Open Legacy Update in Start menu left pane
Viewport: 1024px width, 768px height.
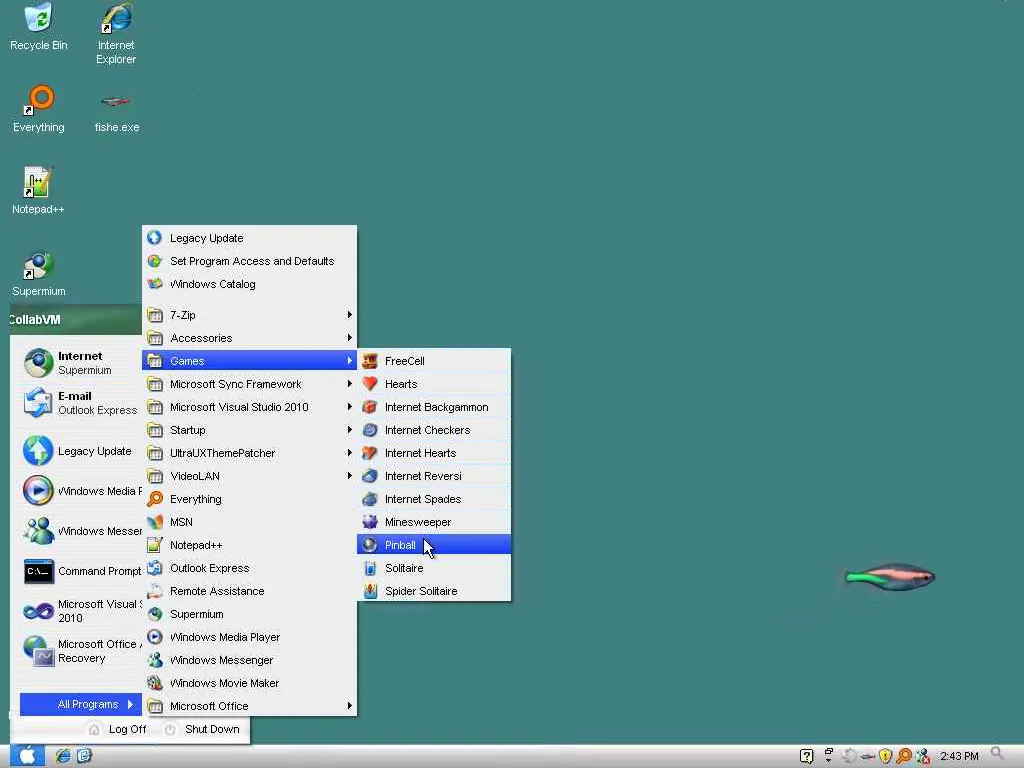tap(81, 451)
